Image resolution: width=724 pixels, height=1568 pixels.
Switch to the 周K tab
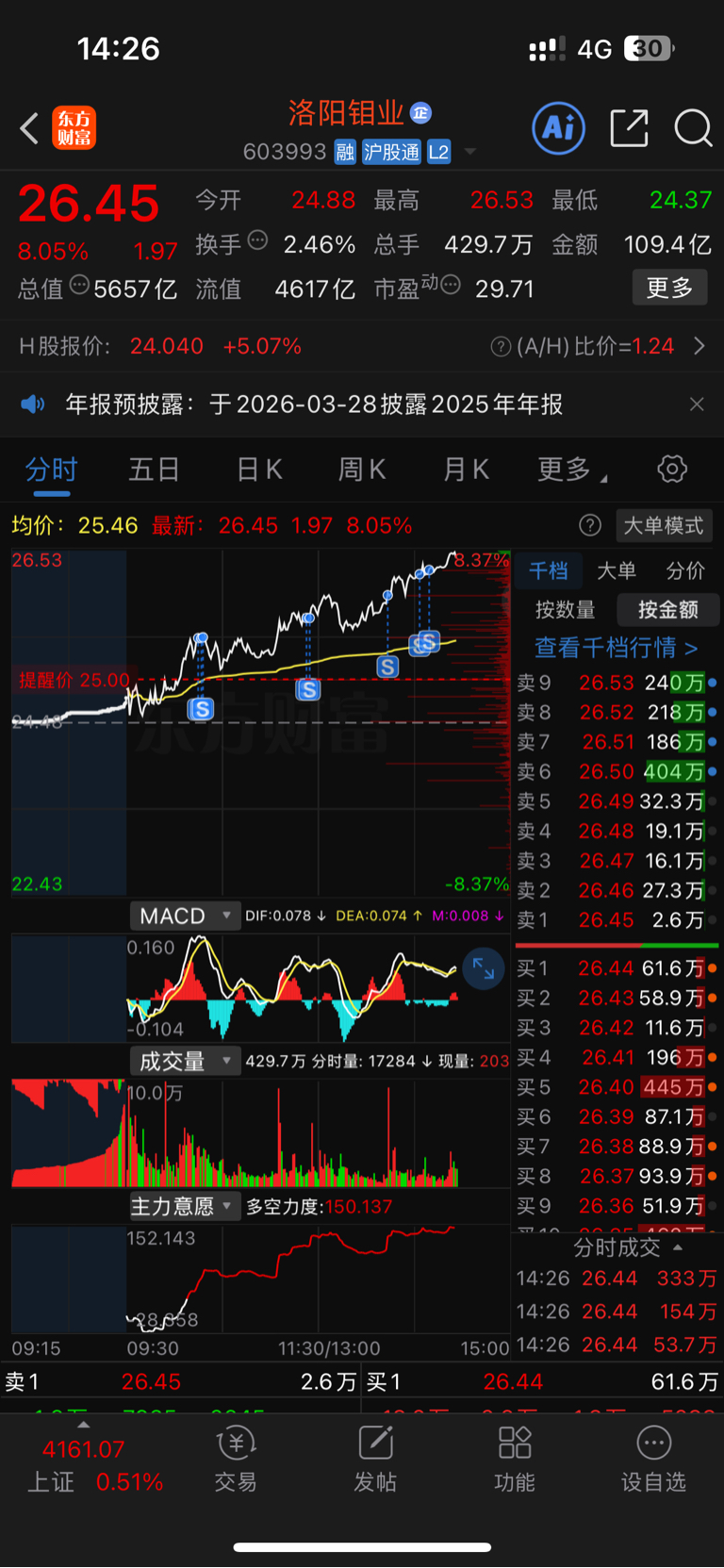[362, 469]
